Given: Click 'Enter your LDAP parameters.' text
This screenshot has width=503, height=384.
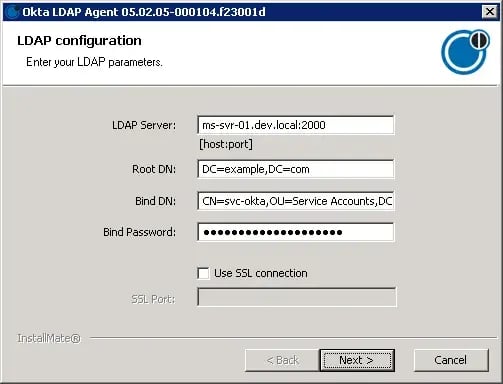Looking at the screenshot, I should 94,62.
